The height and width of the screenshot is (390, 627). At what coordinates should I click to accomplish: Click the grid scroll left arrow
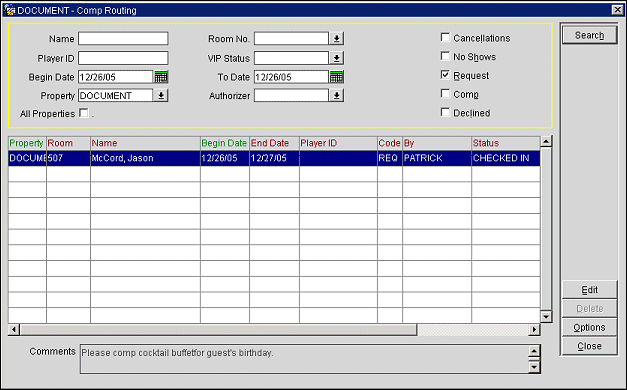[x=14, y=330]
